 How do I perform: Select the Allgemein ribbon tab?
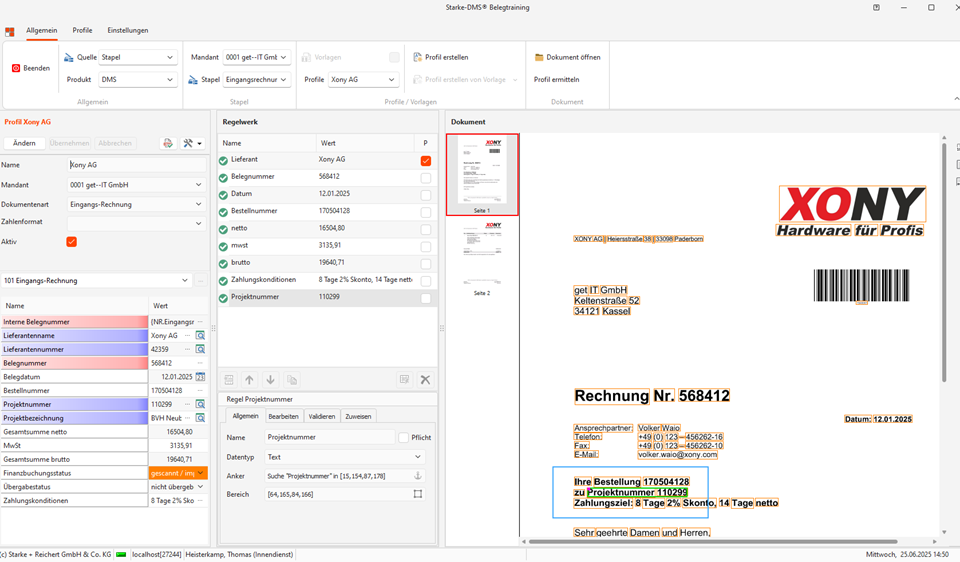tap(42, 30)
